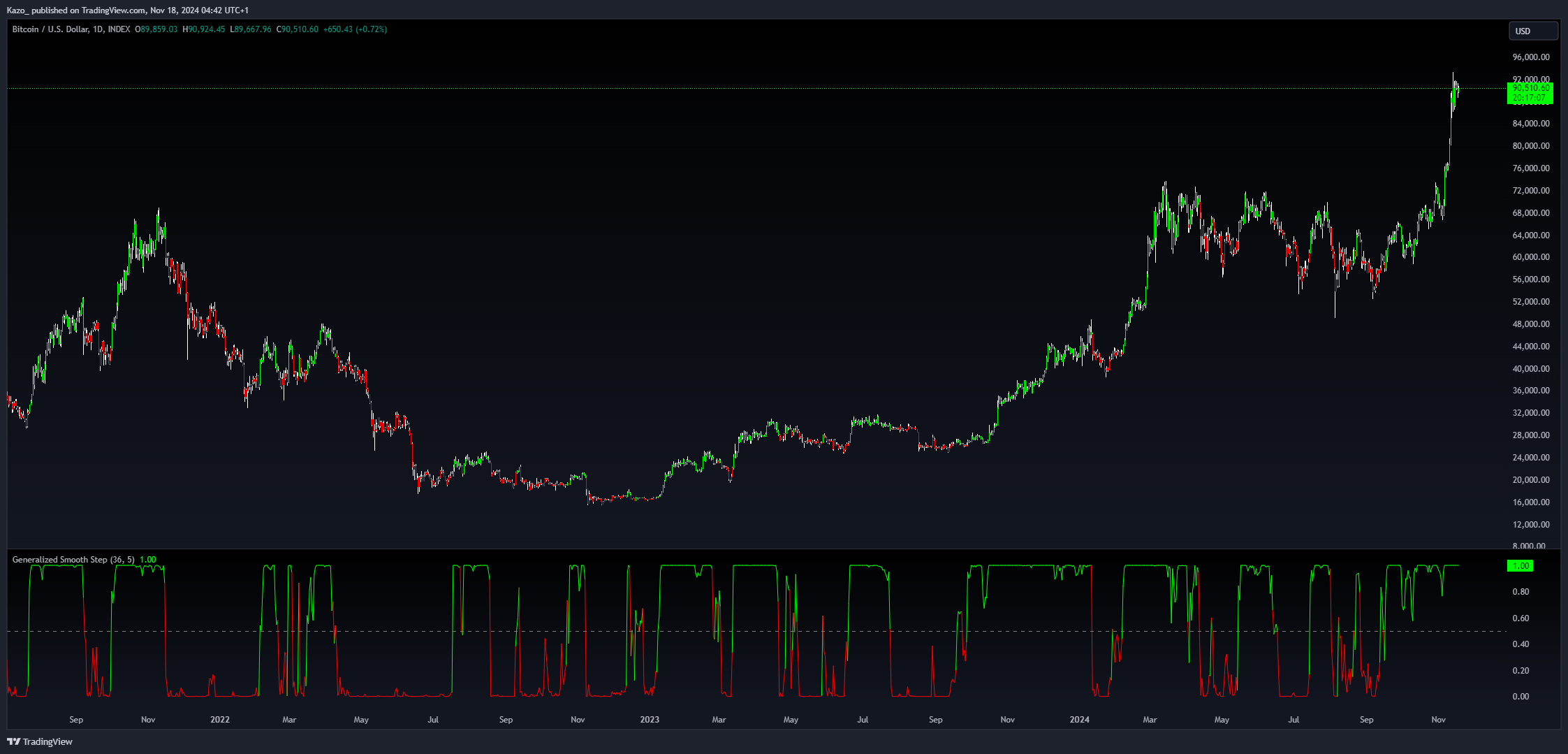The width and height of the screenshot is (1568, 754).
Task: Click the 24,000.00 price axis label
Action: 1531,458
